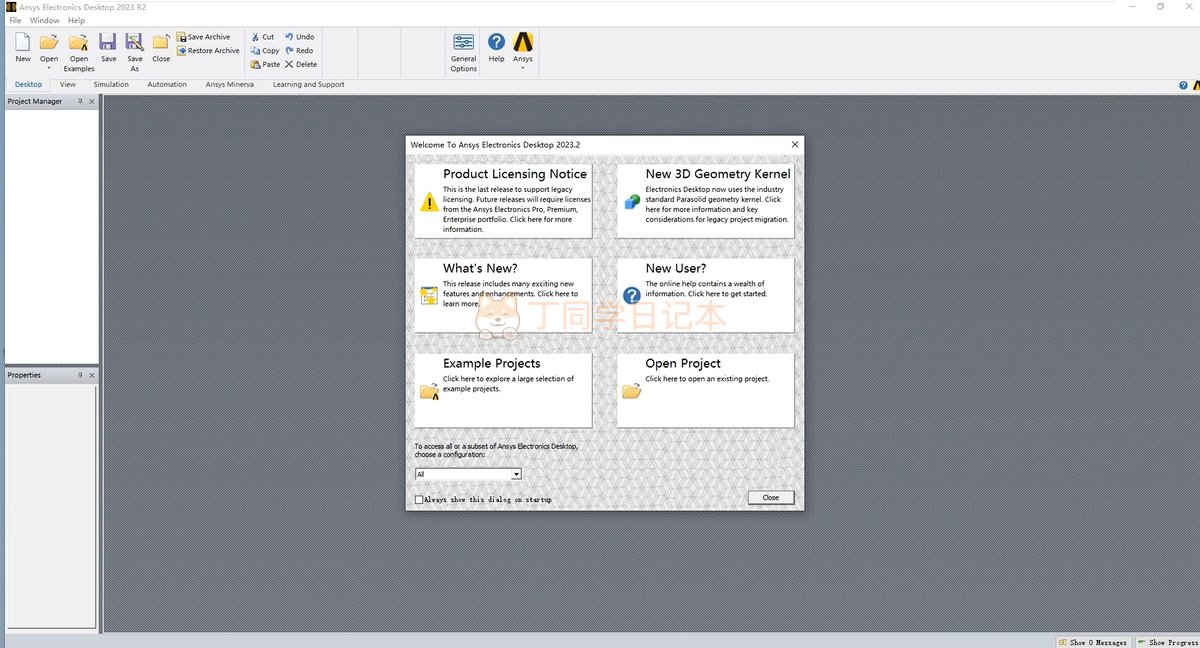This screenshot has width=1200, height=648.
Task: Switch to Learning and Support tab
Action: (x=309, y=85)
